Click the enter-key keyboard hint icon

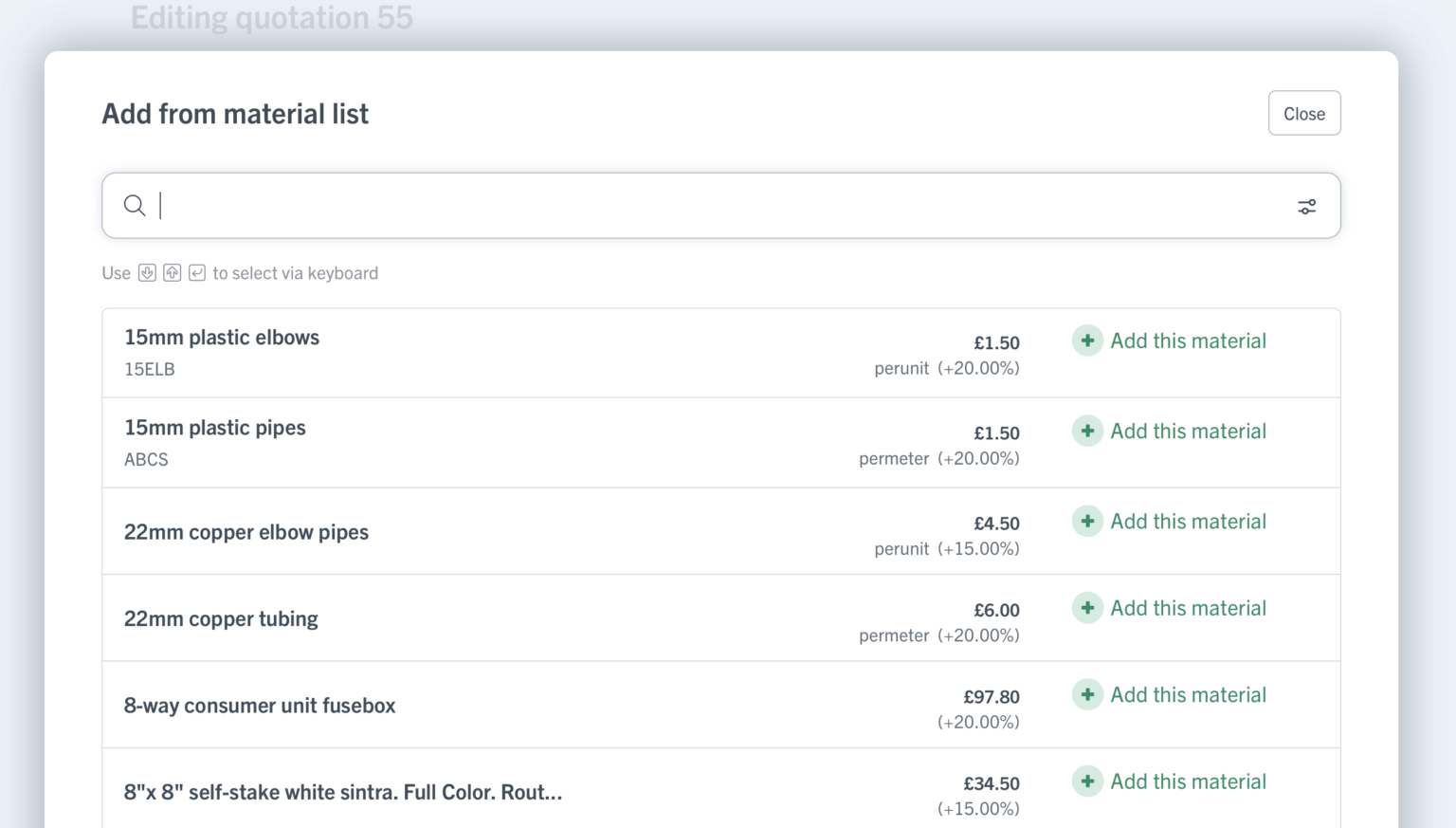tap(197, 273)
